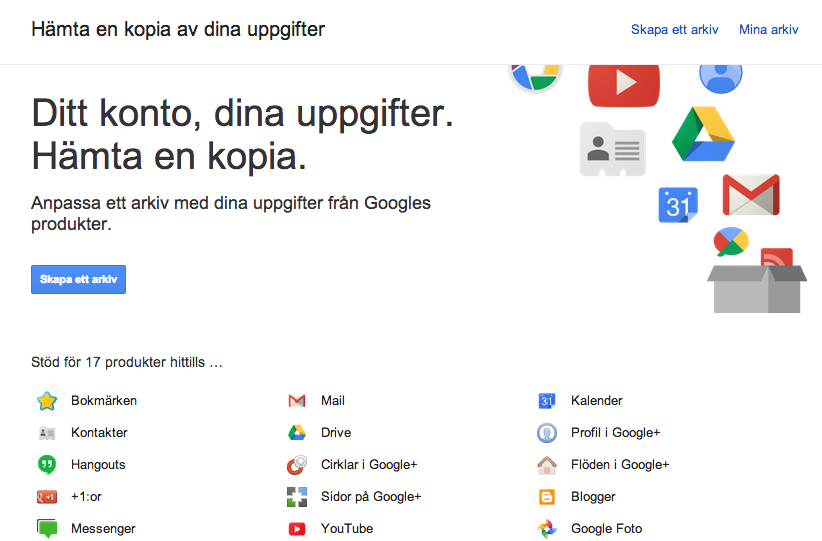Click the gray archive box illustration
Viewport: 822px width, 541px height.
pyautogui.click(x=757, y=289)
